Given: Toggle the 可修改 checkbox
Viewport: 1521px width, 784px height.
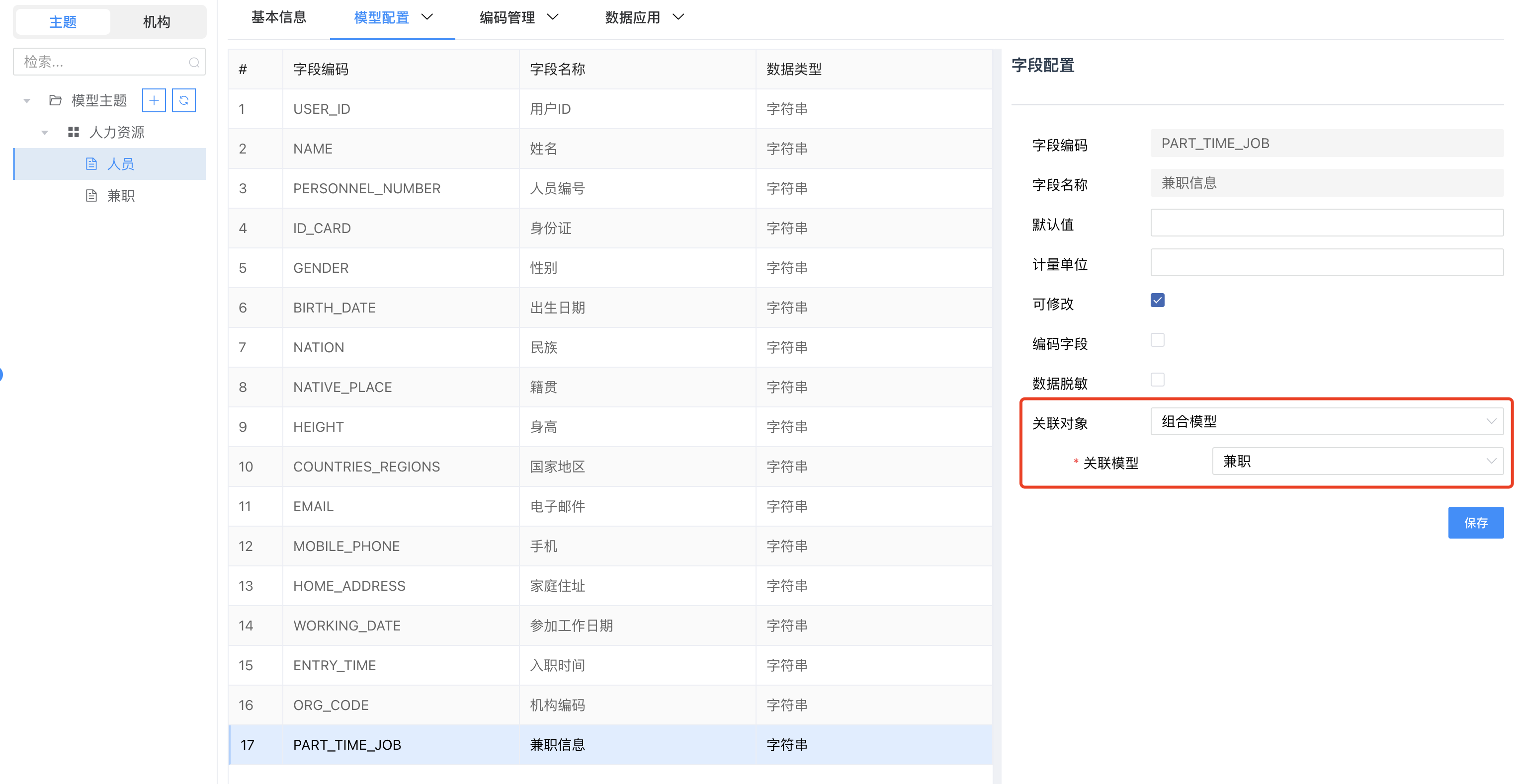Looking at the screenshot, I should 1157,300.
